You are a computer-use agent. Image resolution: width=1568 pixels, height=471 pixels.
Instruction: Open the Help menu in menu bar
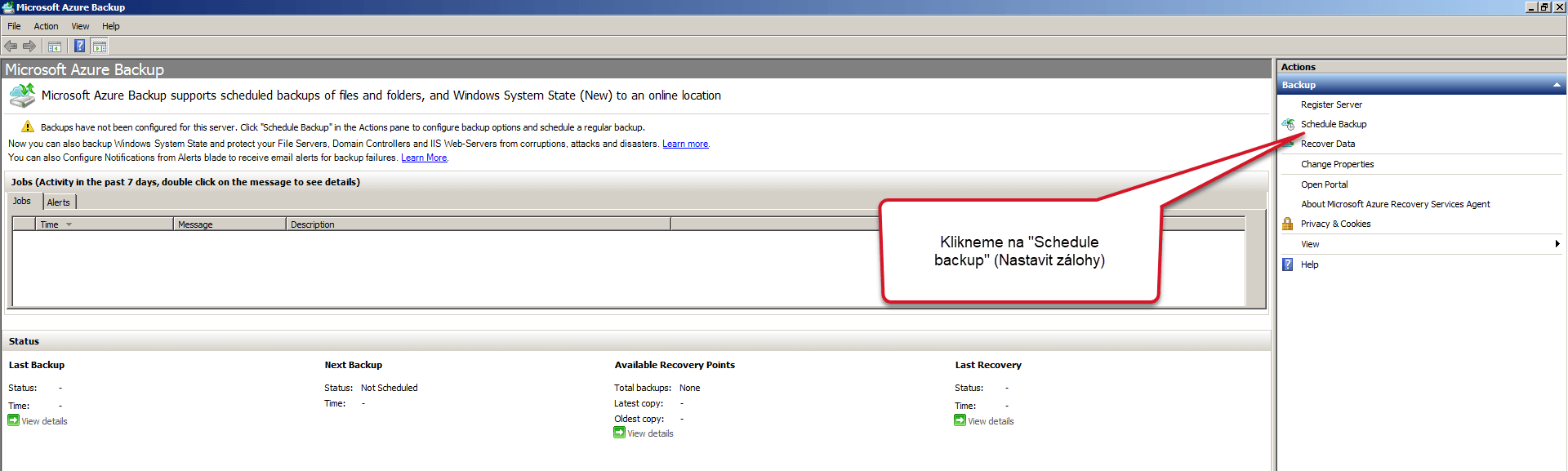pos(111,26)
